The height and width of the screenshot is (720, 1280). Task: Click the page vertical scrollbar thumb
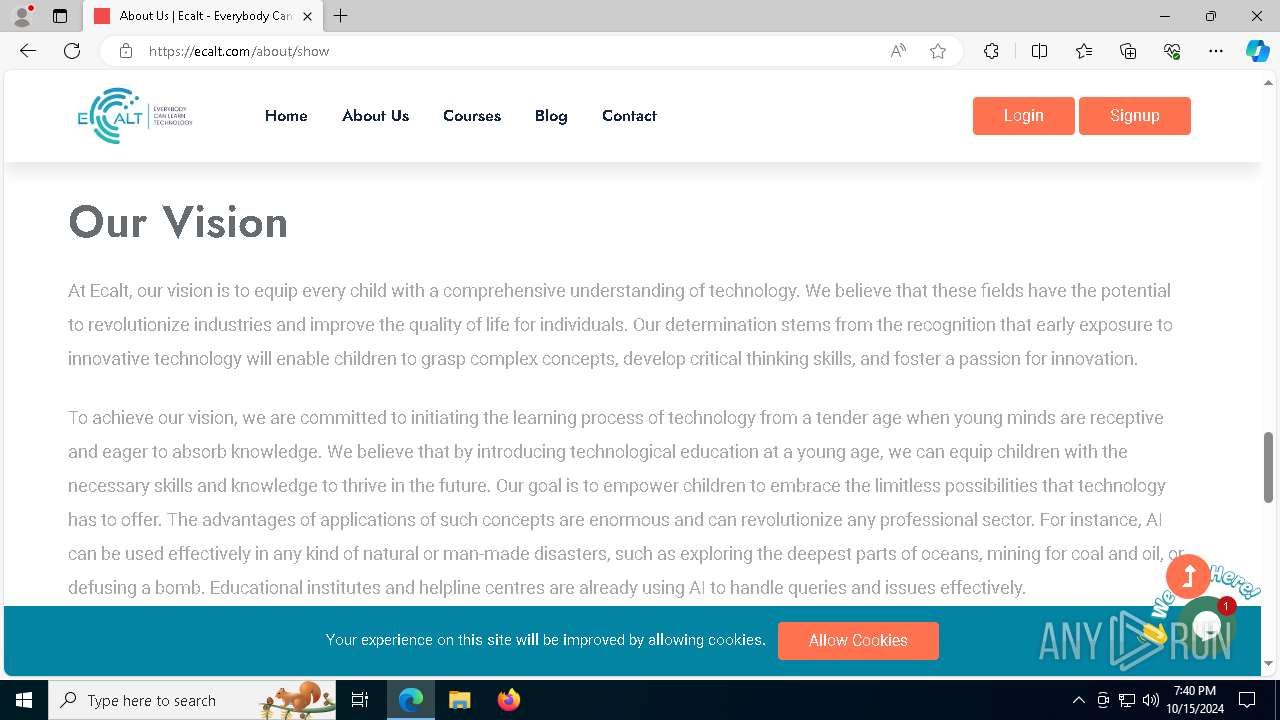[1269, 467]
